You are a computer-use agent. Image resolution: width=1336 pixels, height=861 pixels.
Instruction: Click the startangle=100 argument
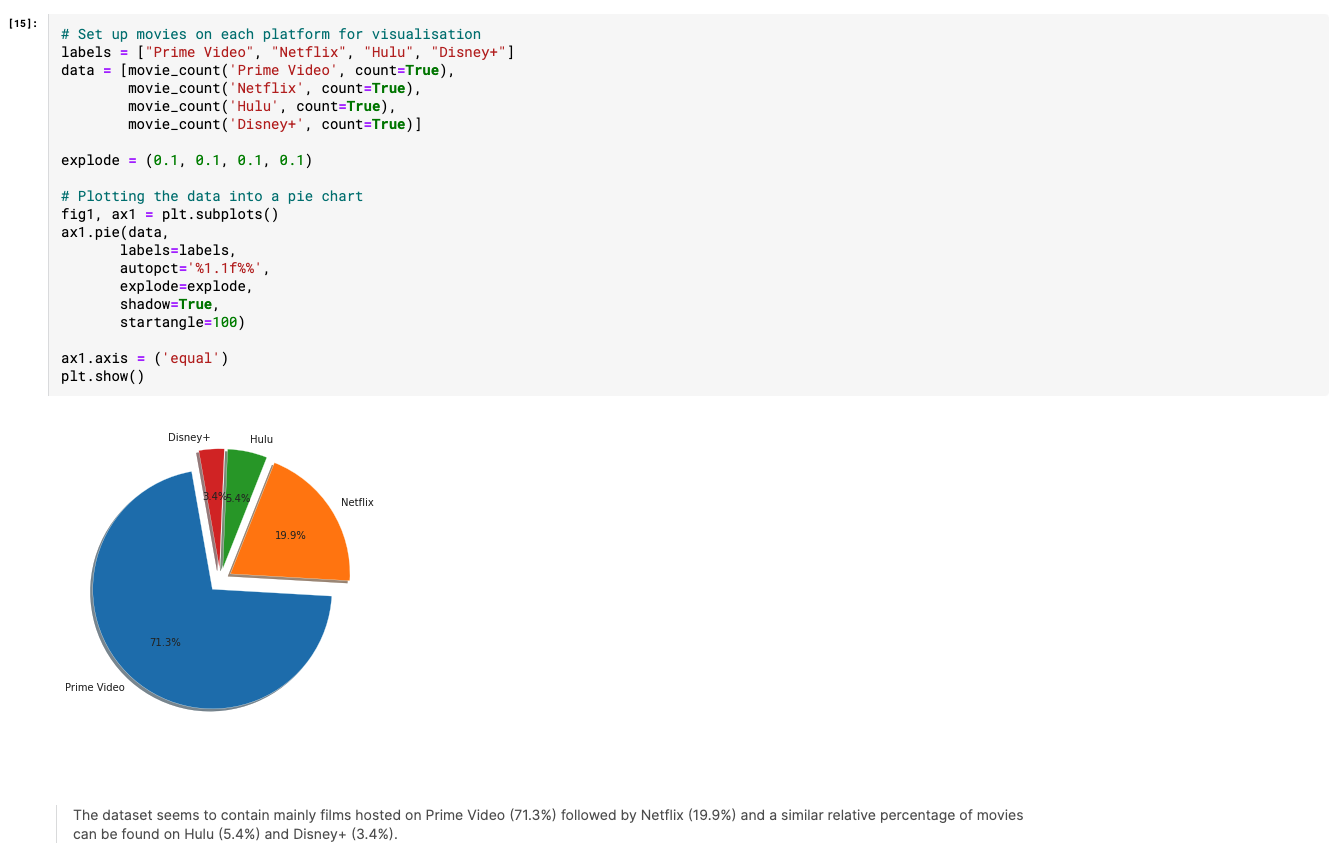182,322
